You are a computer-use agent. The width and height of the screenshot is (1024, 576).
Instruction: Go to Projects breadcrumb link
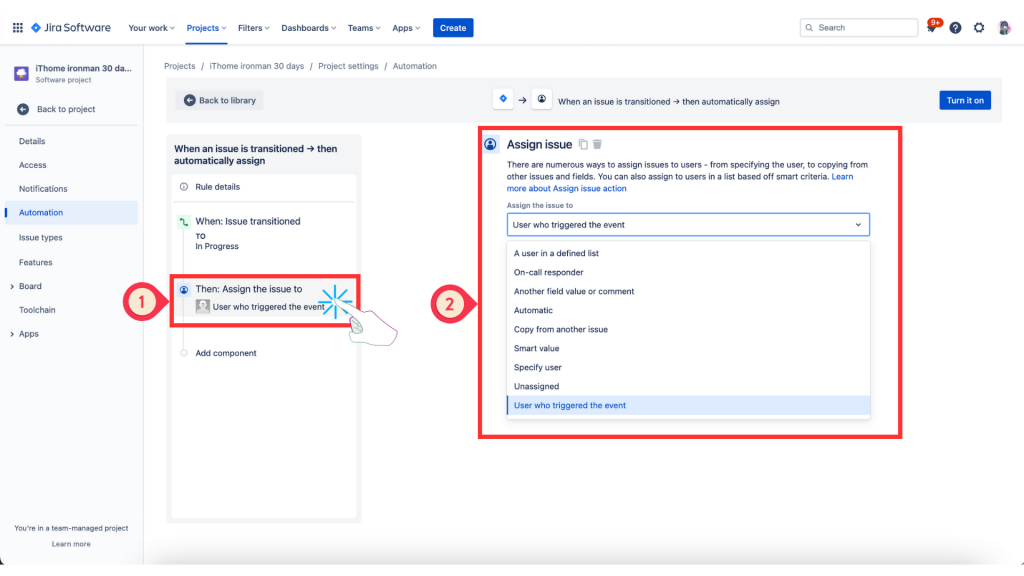[180, 66]
